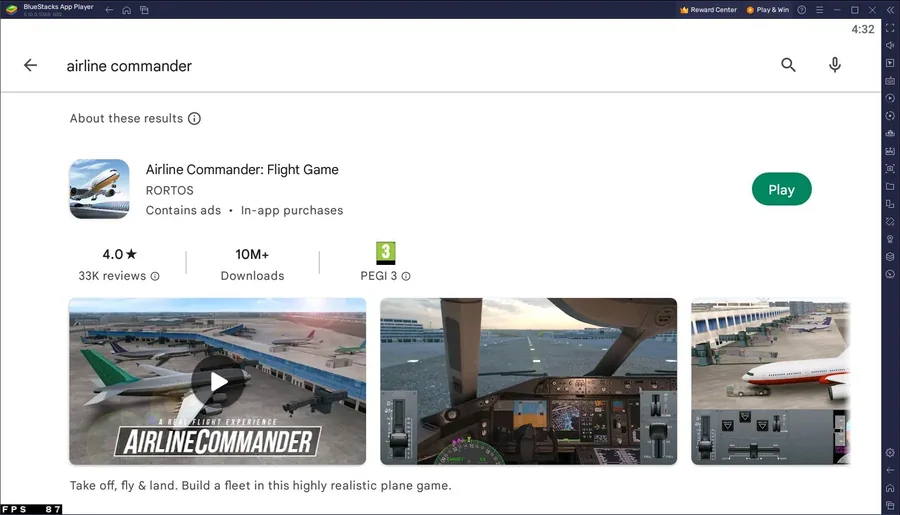Click the Contains ads label
900x515 pixels.
183,211
